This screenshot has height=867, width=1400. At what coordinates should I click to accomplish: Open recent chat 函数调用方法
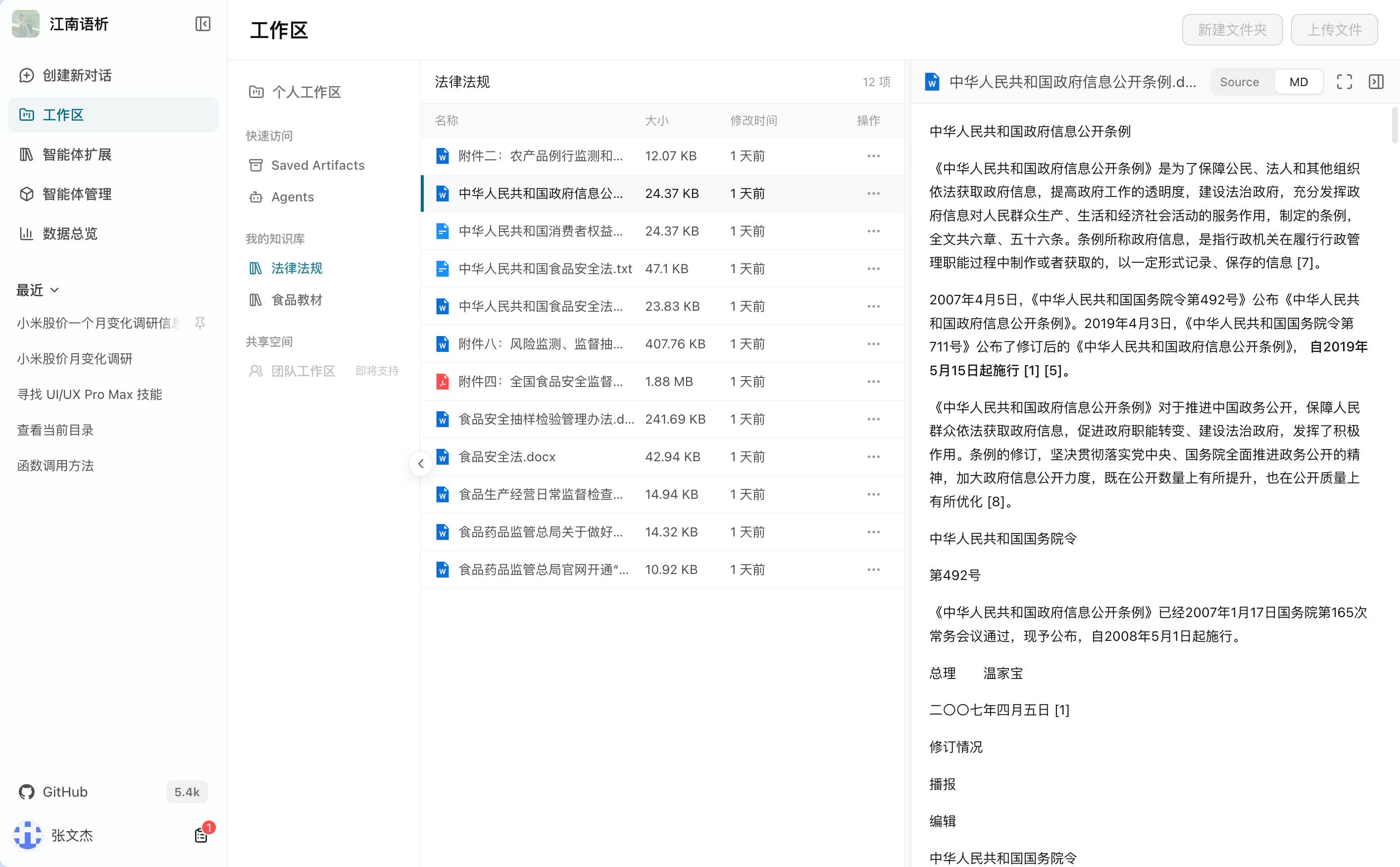coord(55,466)
